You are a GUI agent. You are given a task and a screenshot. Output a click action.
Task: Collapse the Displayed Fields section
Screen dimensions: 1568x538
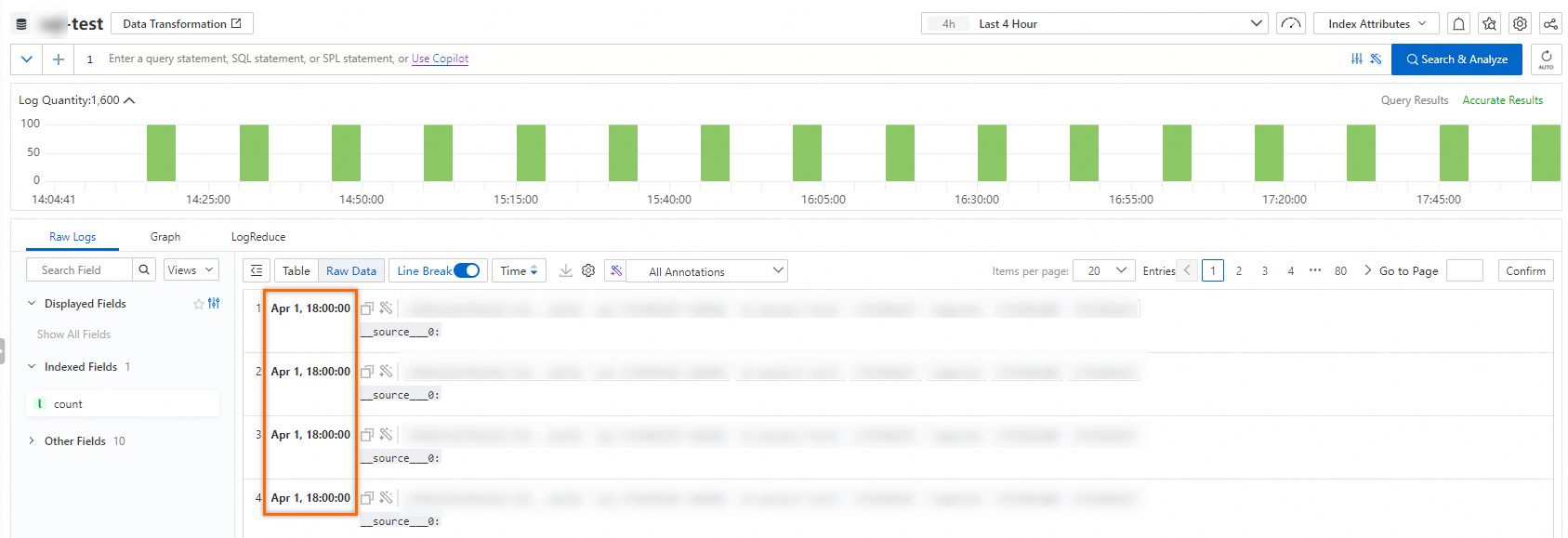[x=32, y=304]
